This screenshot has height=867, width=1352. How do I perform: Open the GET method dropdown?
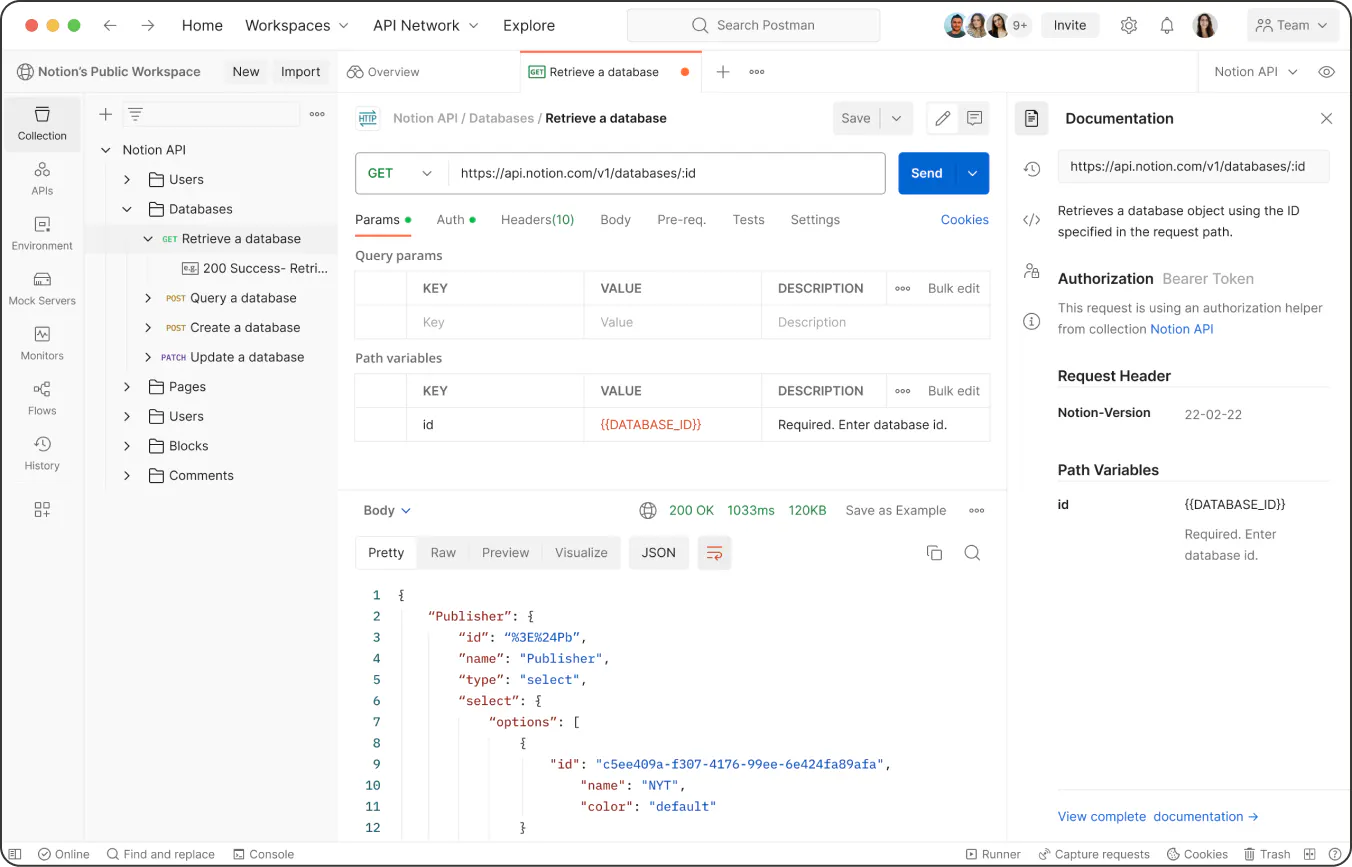[401, 173]
